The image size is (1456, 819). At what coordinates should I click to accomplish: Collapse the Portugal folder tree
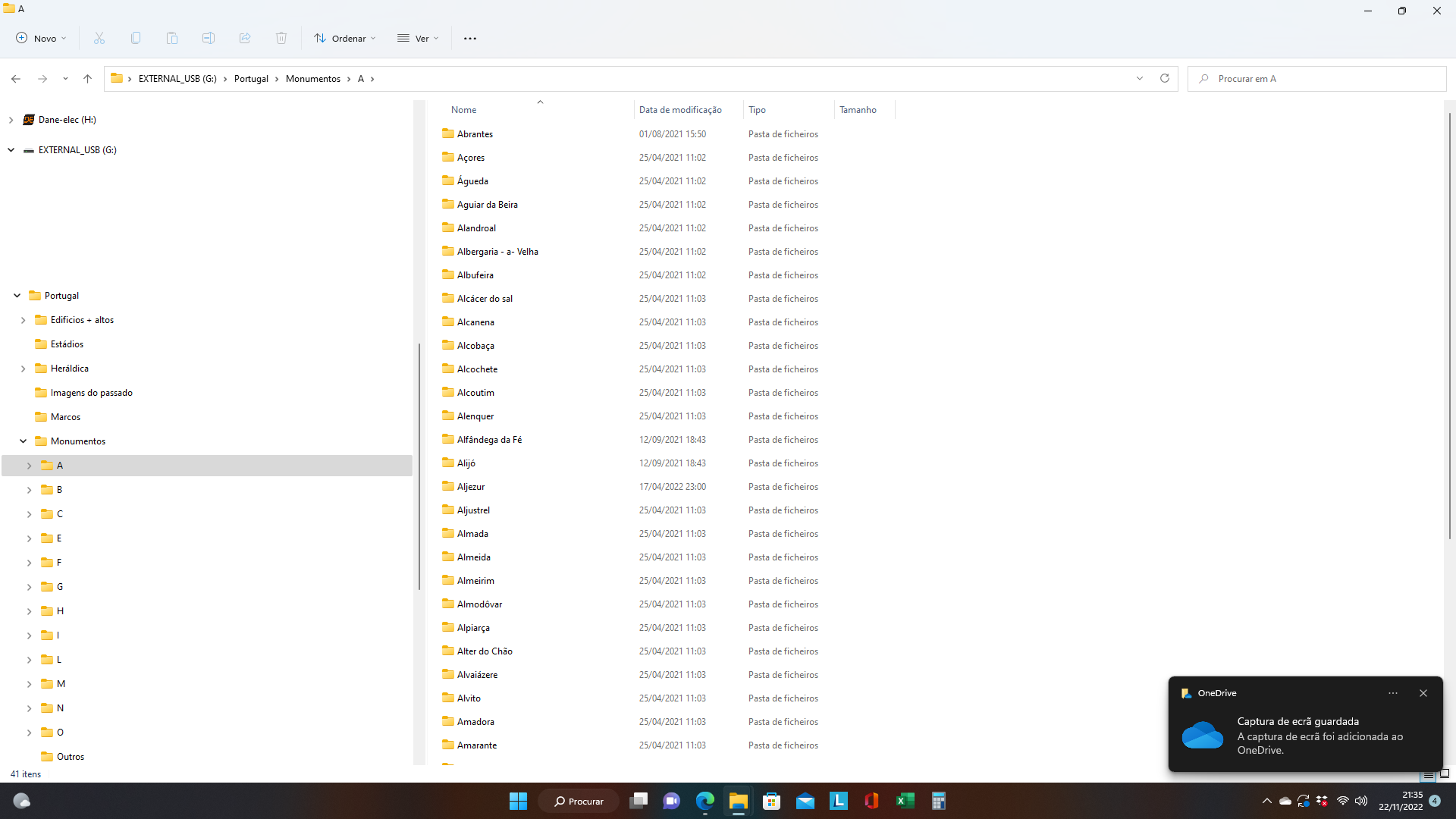(x=17, y=296)
